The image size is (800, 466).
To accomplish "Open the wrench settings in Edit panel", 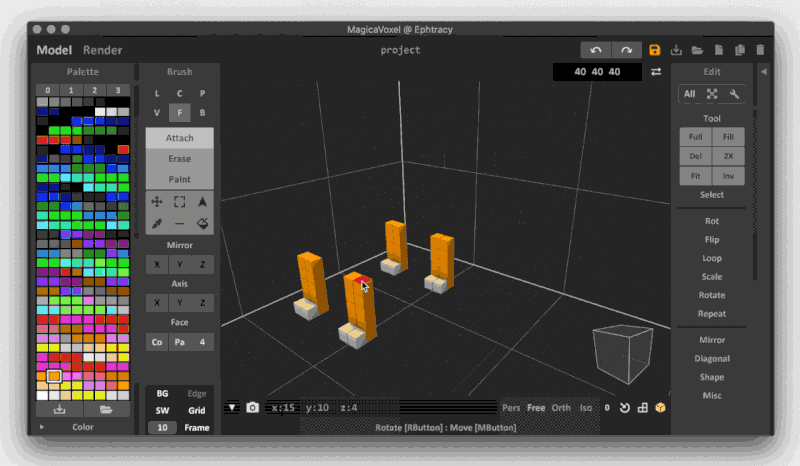I will point(734,94).
